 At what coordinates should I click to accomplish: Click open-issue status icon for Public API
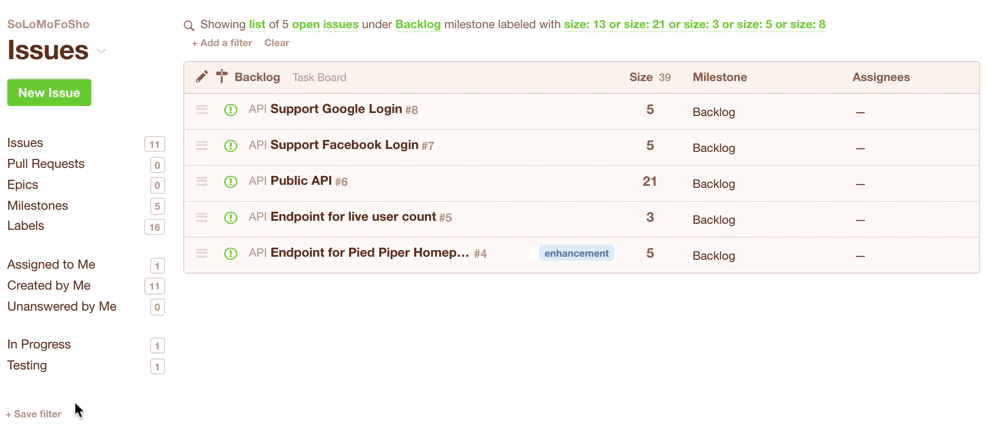[231, 182]
